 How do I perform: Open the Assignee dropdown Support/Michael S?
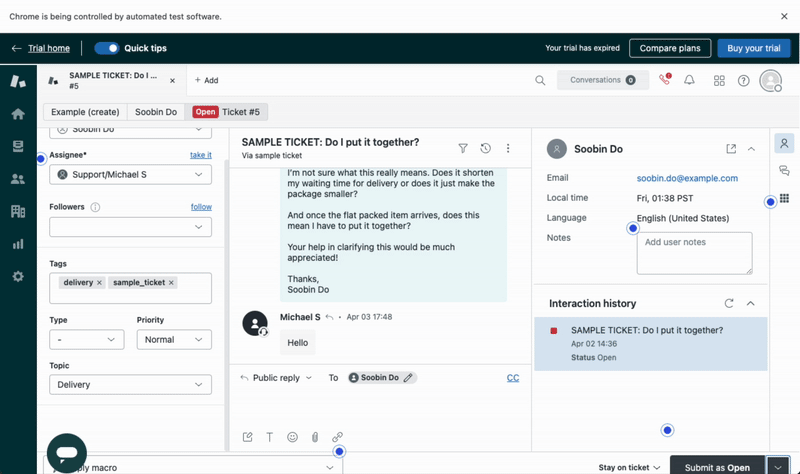[131, 174]
